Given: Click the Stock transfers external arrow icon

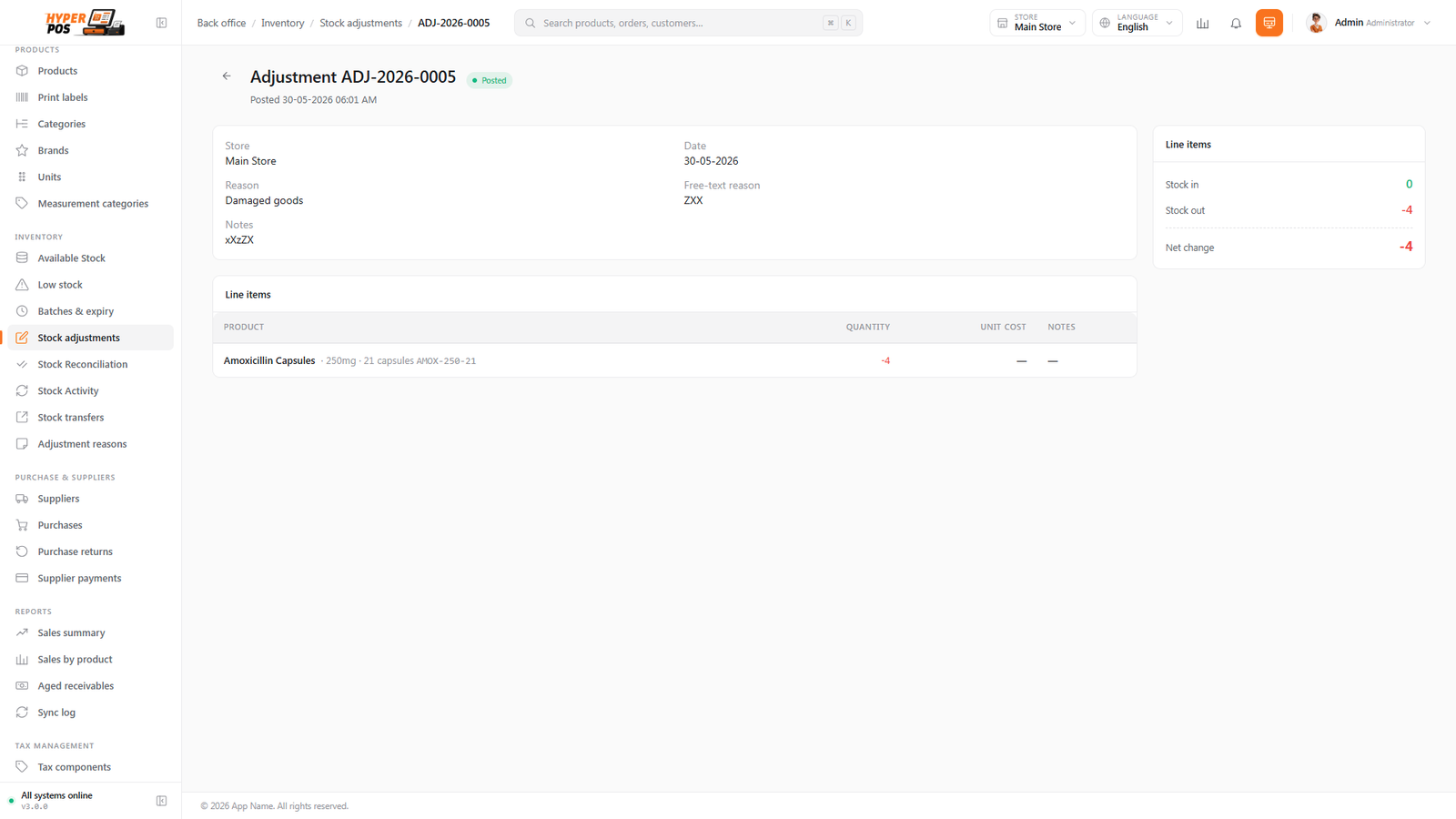Looking at the screenshot, I should (x=22, y=418).
